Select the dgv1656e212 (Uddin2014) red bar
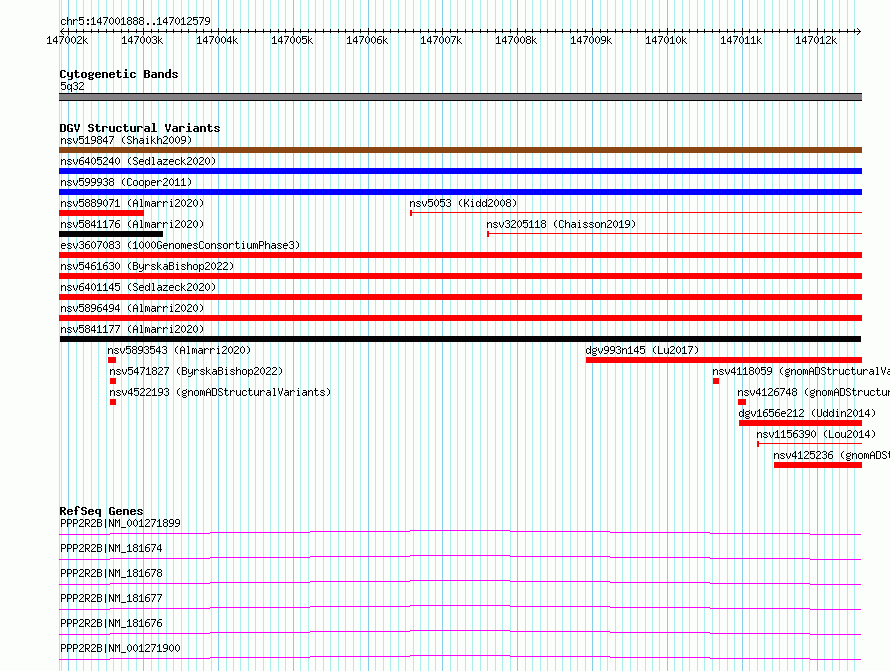 point(800,423)
